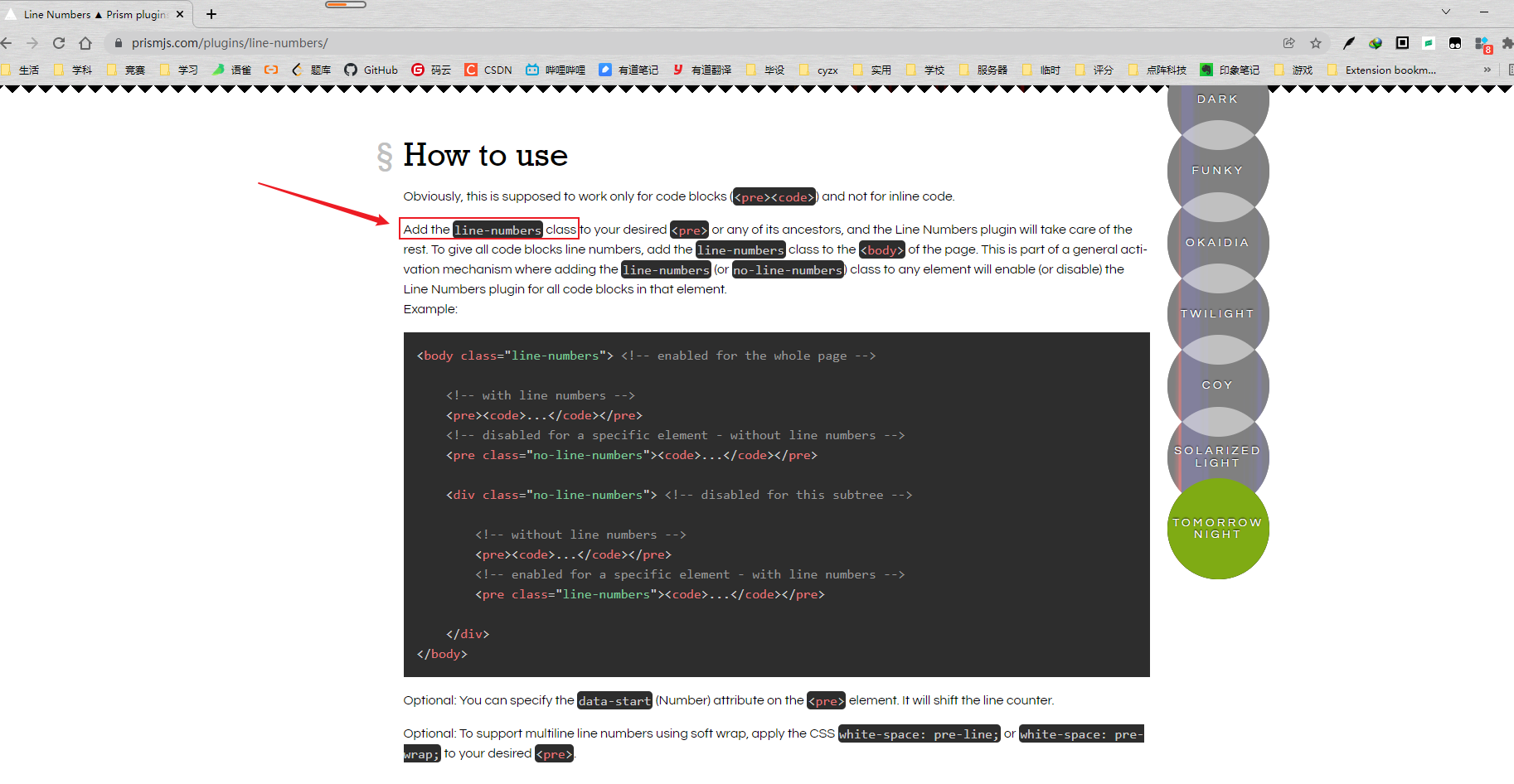This screenshot has width=1514, height=784.
Task: Click the share icon in the address bar
Action: pyautogui.click(x=1289, y=43)
